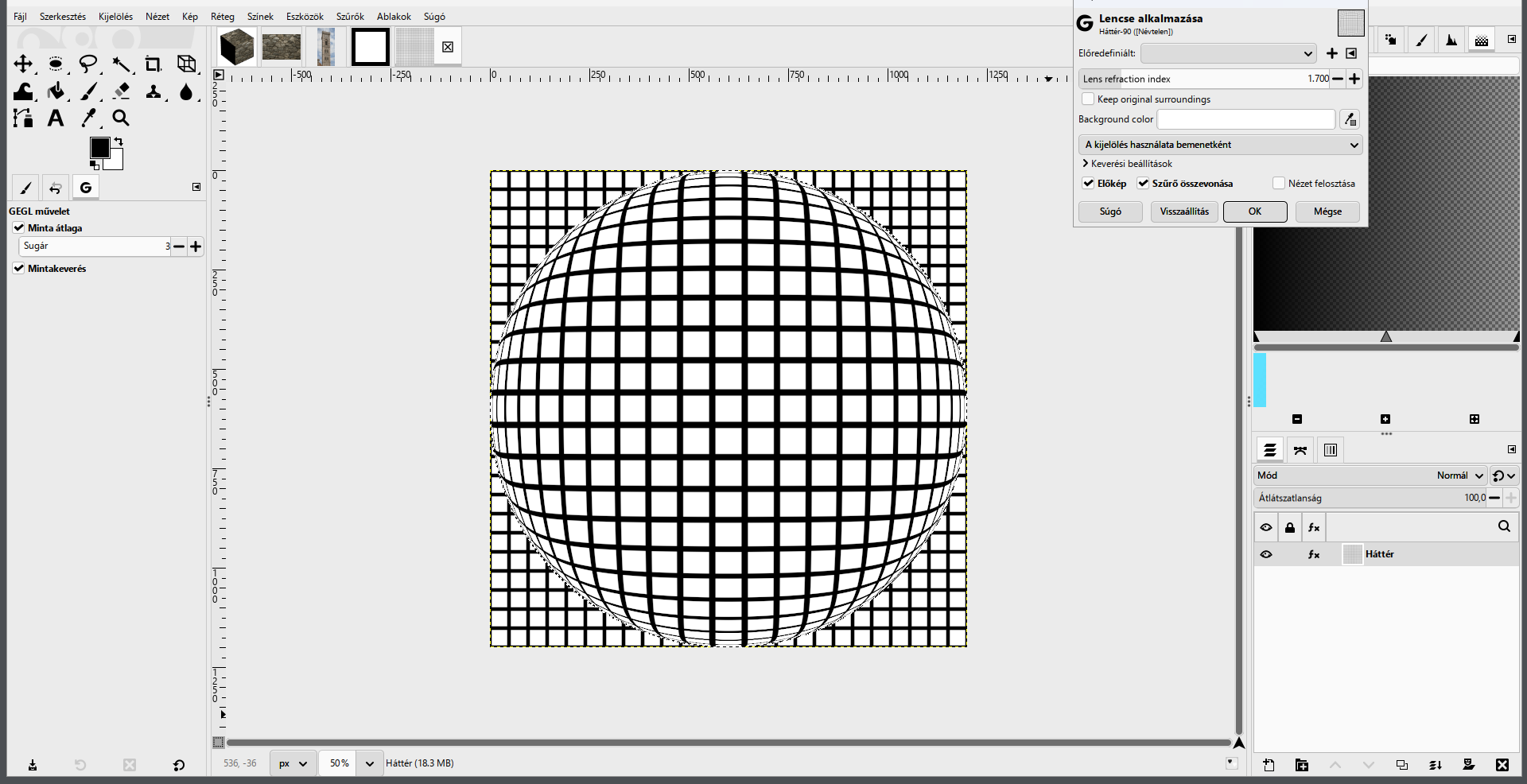Image resolution: width=1527 pixels, height=784 pixels.
Task: Open the layer Mód blend dropdown
Action: [1370, 475]
